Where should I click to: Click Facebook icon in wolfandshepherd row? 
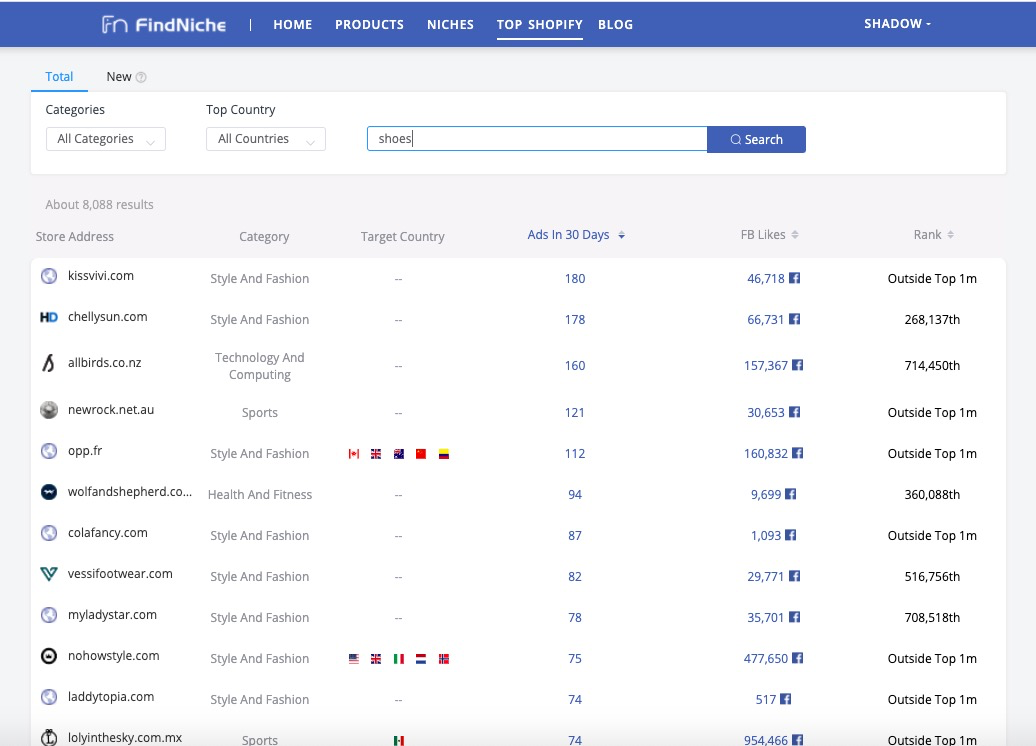(791, 494)
